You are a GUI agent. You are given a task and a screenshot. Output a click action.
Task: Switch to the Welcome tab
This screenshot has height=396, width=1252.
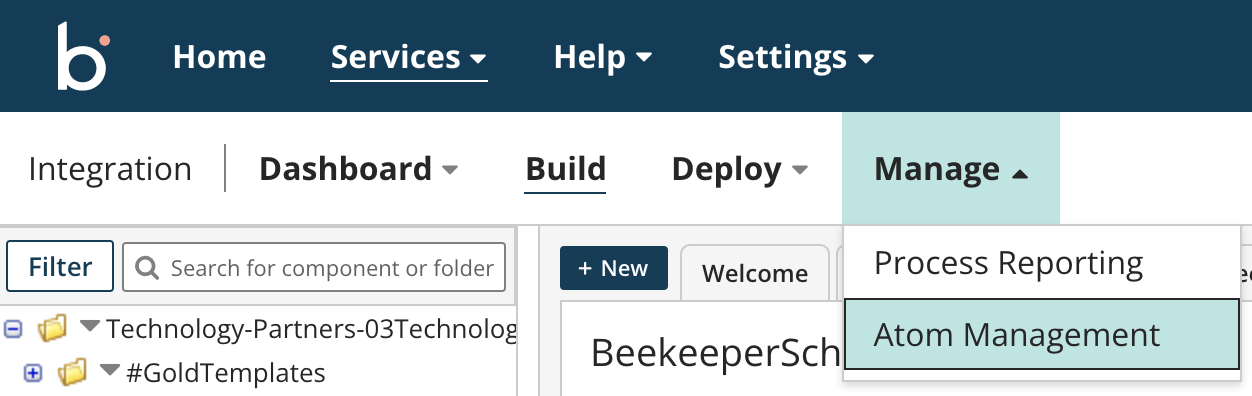pos(755,273)
